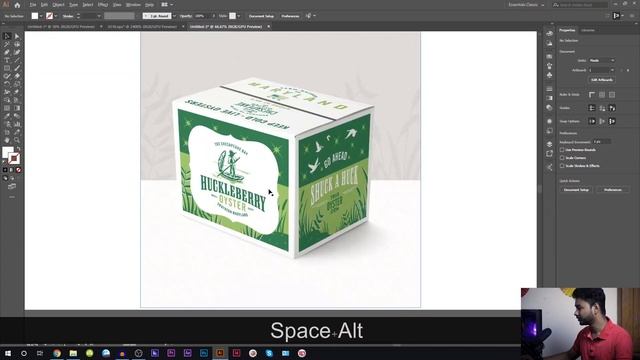Open the Artboard number dropdown

click(602, 70)
